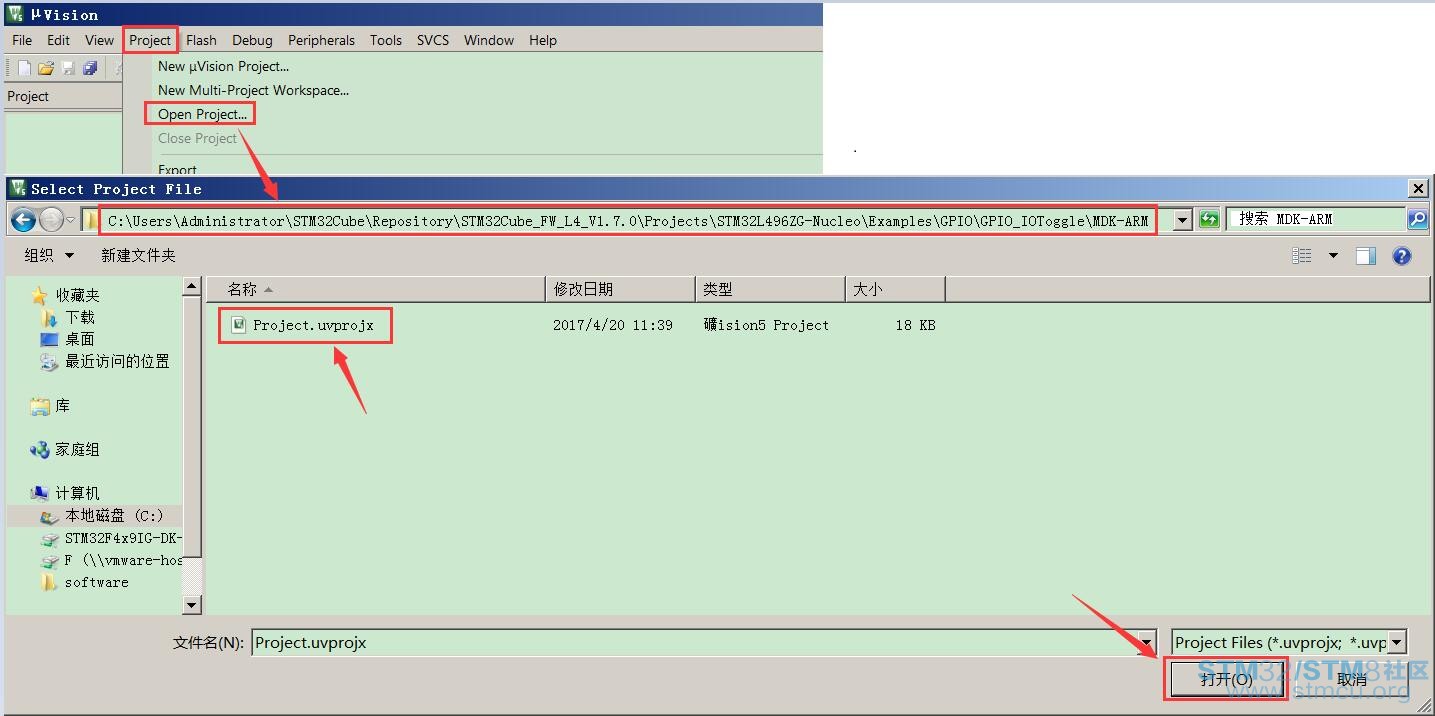
Task: Open the File menu
Action: 22,40
